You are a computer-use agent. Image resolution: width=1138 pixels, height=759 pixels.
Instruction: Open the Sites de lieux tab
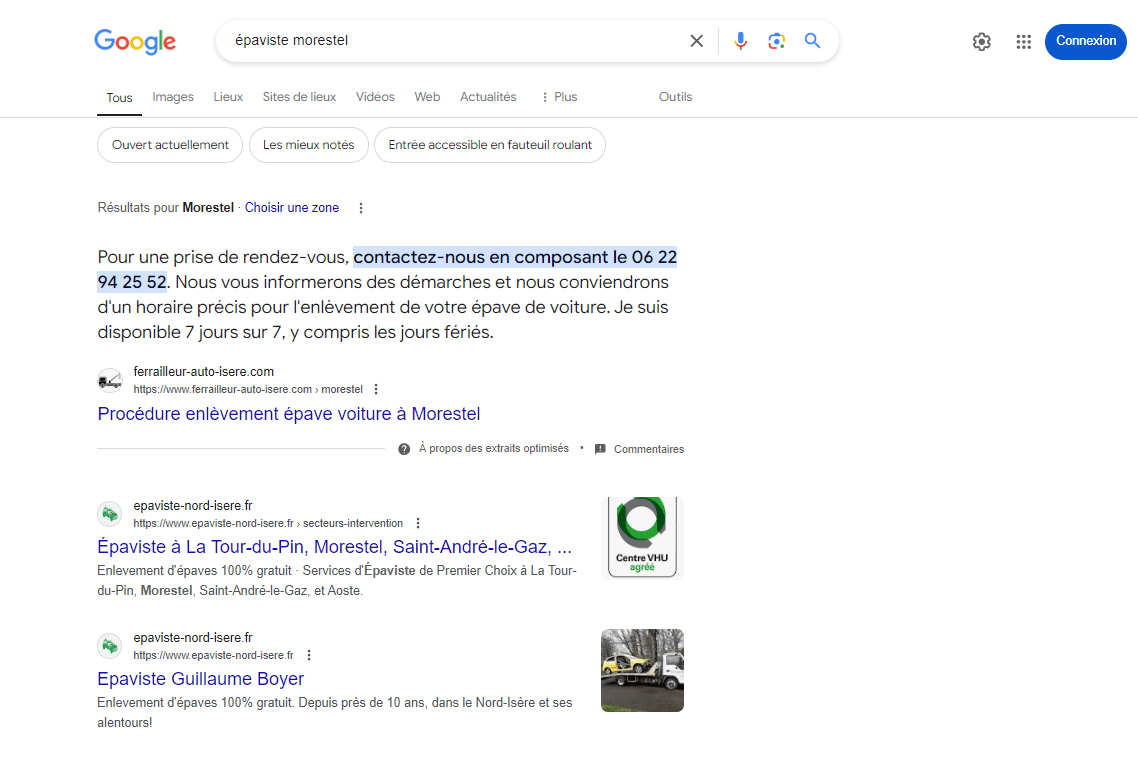299,97
